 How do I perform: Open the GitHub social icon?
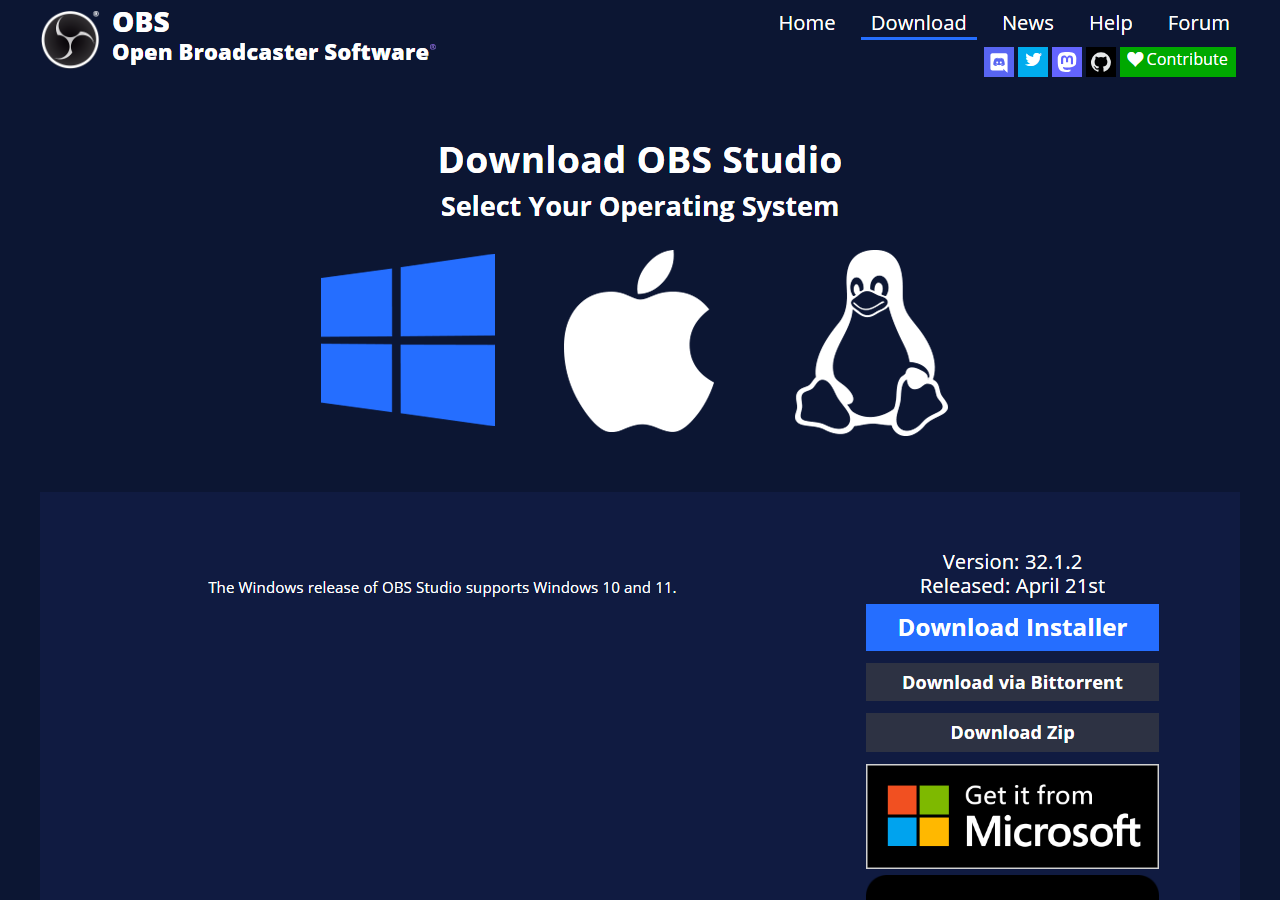(1101, 62)
